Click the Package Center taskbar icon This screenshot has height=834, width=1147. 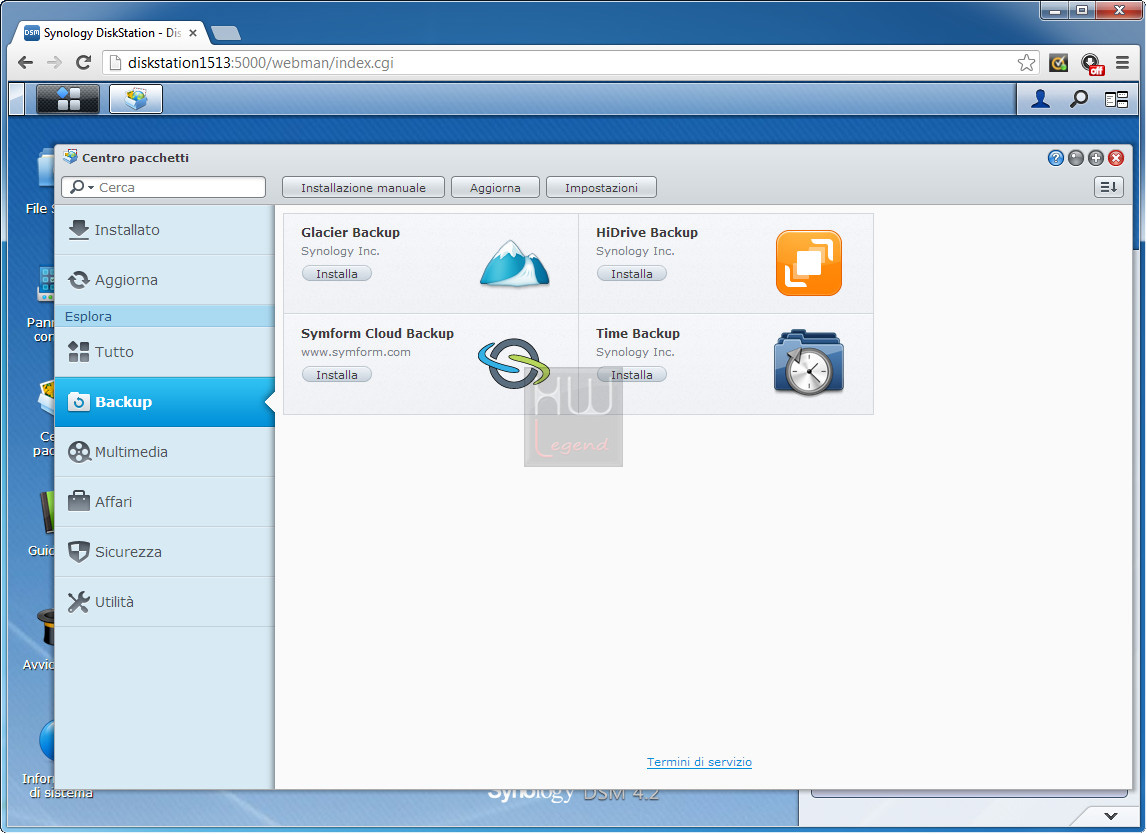(x=136, y=99)
